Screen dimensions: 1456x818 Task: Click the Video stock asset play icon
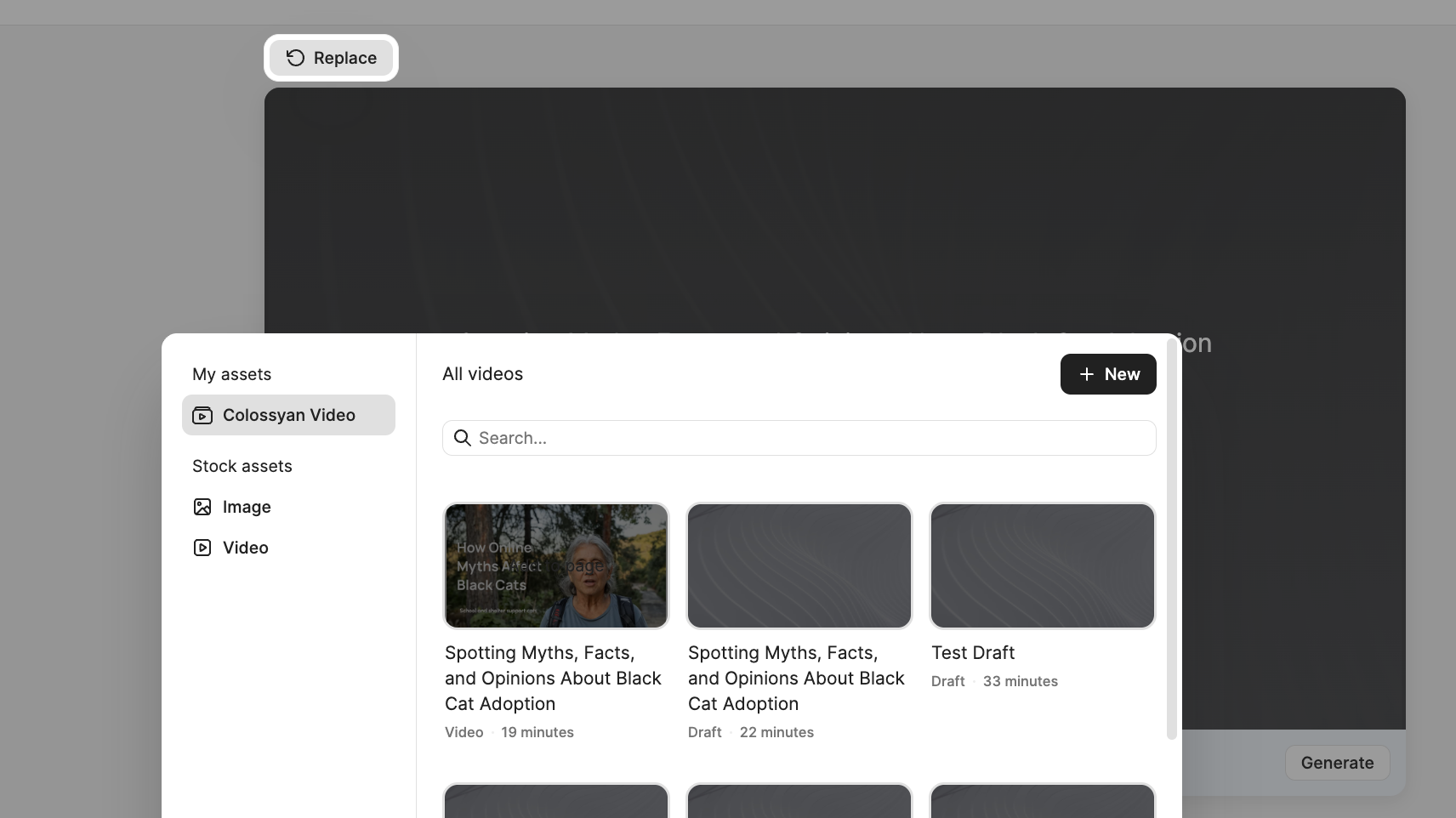point(202,548)
